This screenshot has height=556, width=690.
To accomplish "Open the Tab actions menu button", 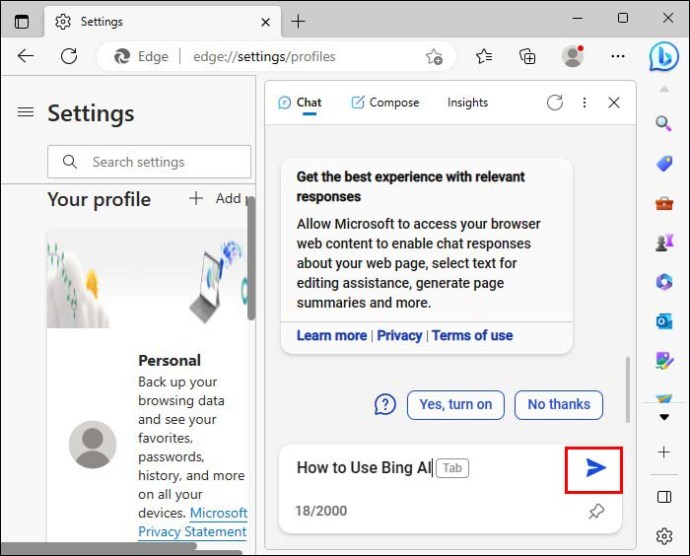I will (22, 22).
